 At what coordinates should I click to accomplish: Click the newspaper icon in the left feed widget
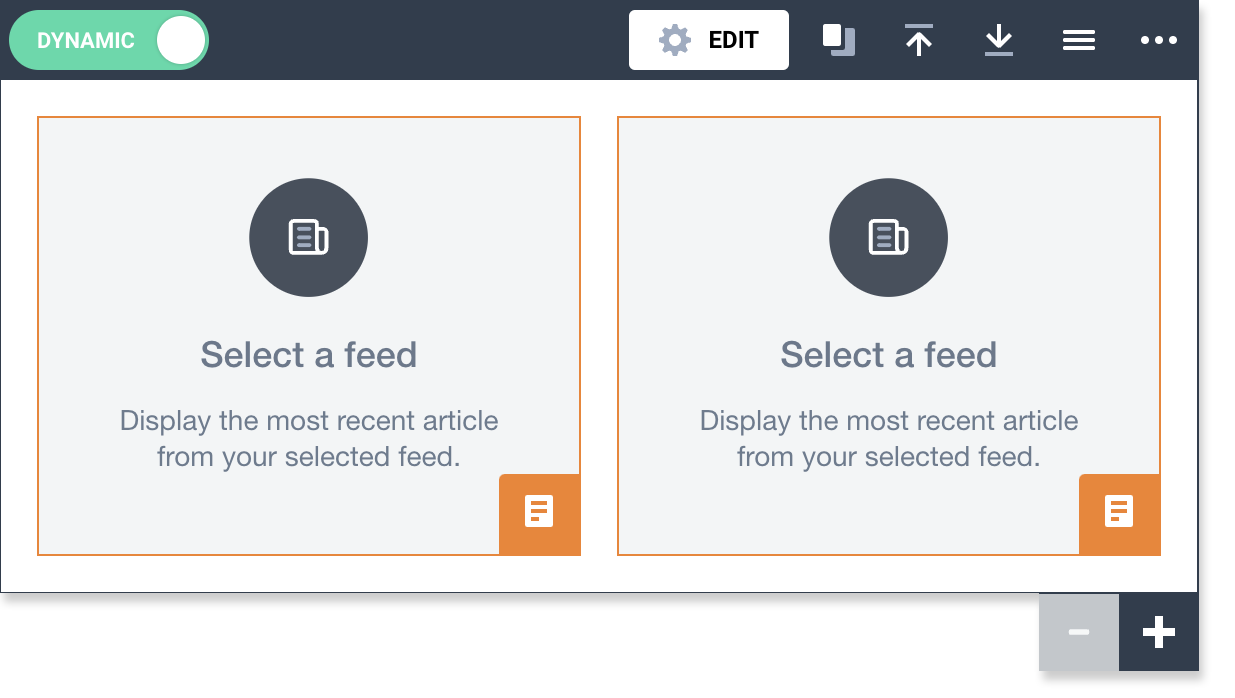[308, 237]
